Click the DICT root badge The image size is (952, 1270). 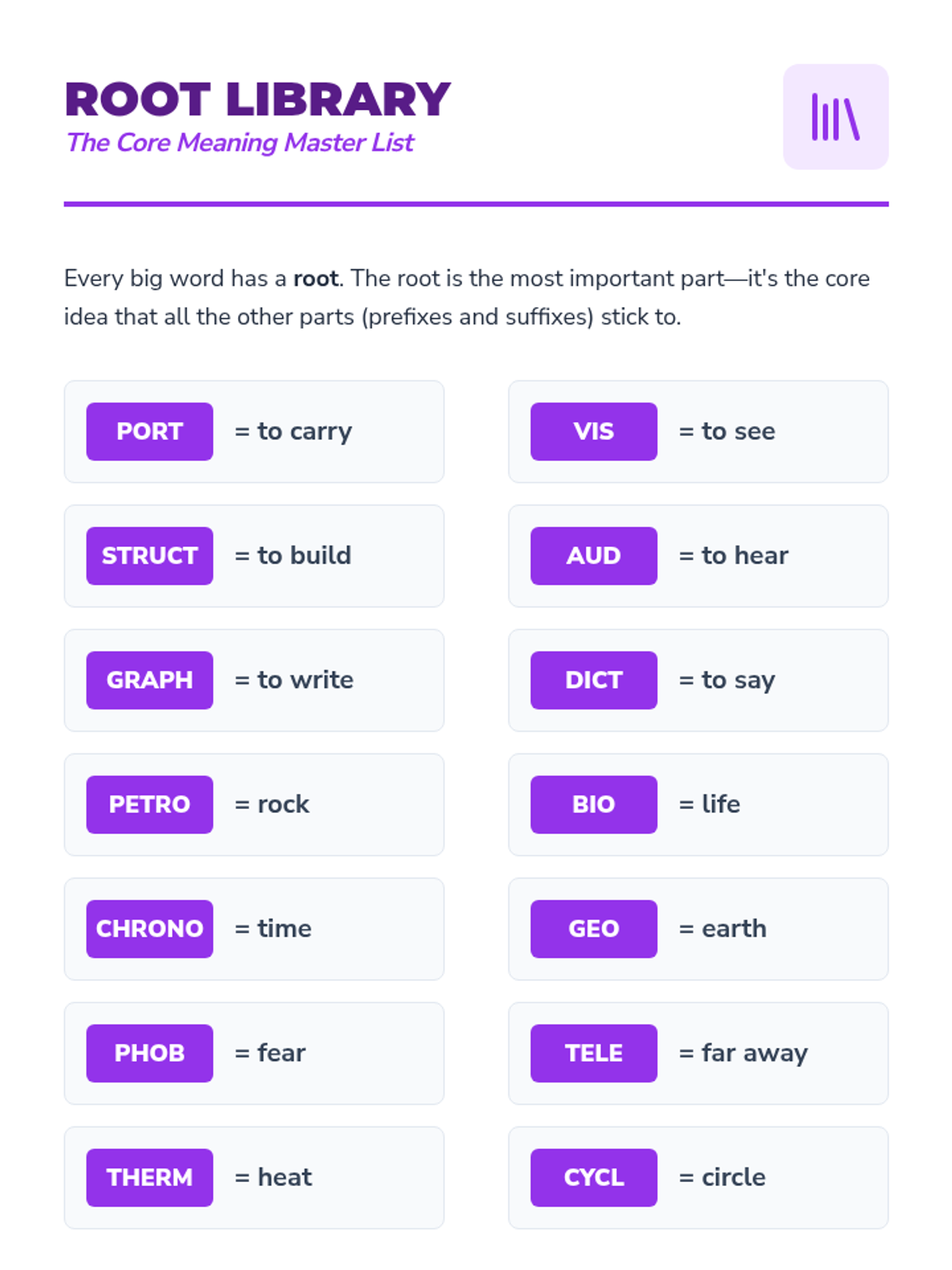pos(593,680)
